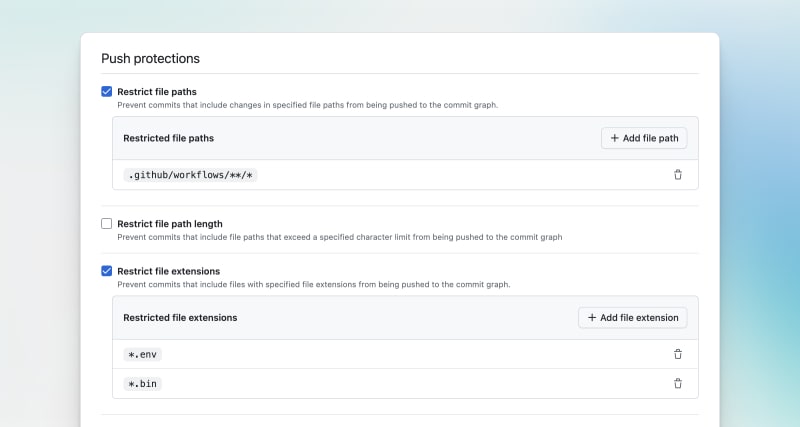
Task: Click the *.bin extension entry
Action: click(x=142, y=383)
